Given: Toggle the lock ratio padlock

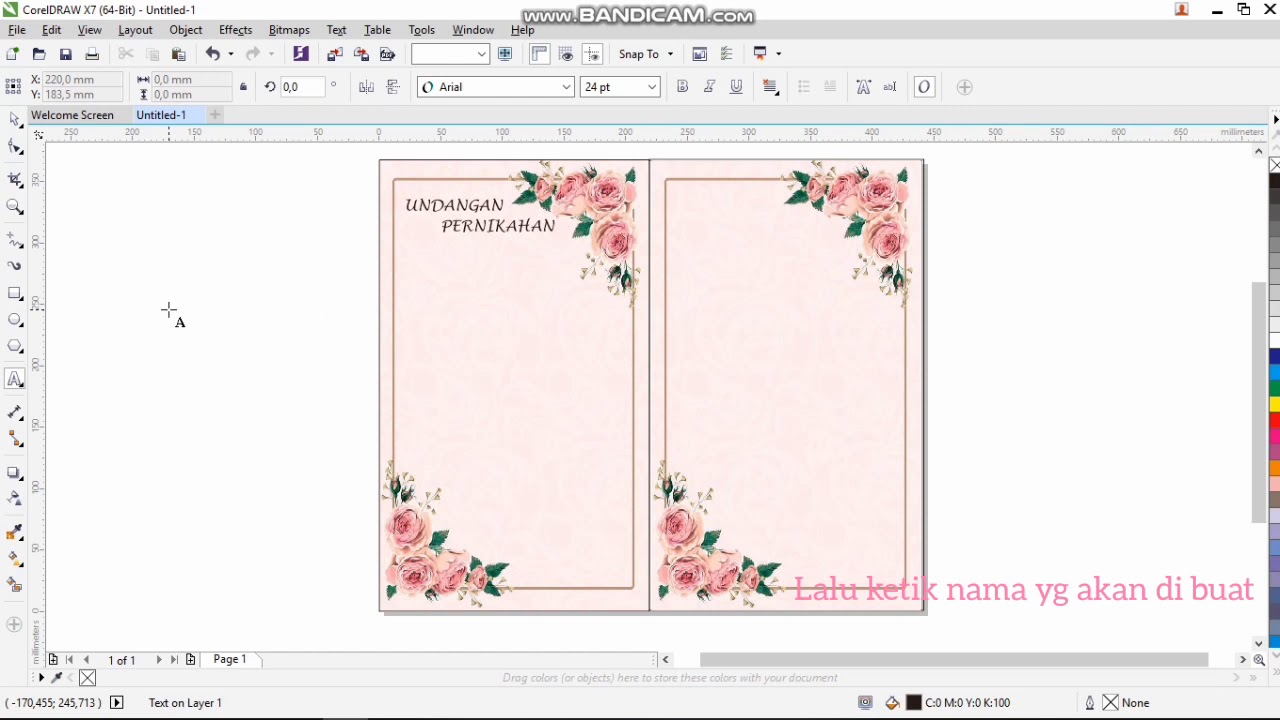Looking at the screenshot, I should [x=243, y=87].
